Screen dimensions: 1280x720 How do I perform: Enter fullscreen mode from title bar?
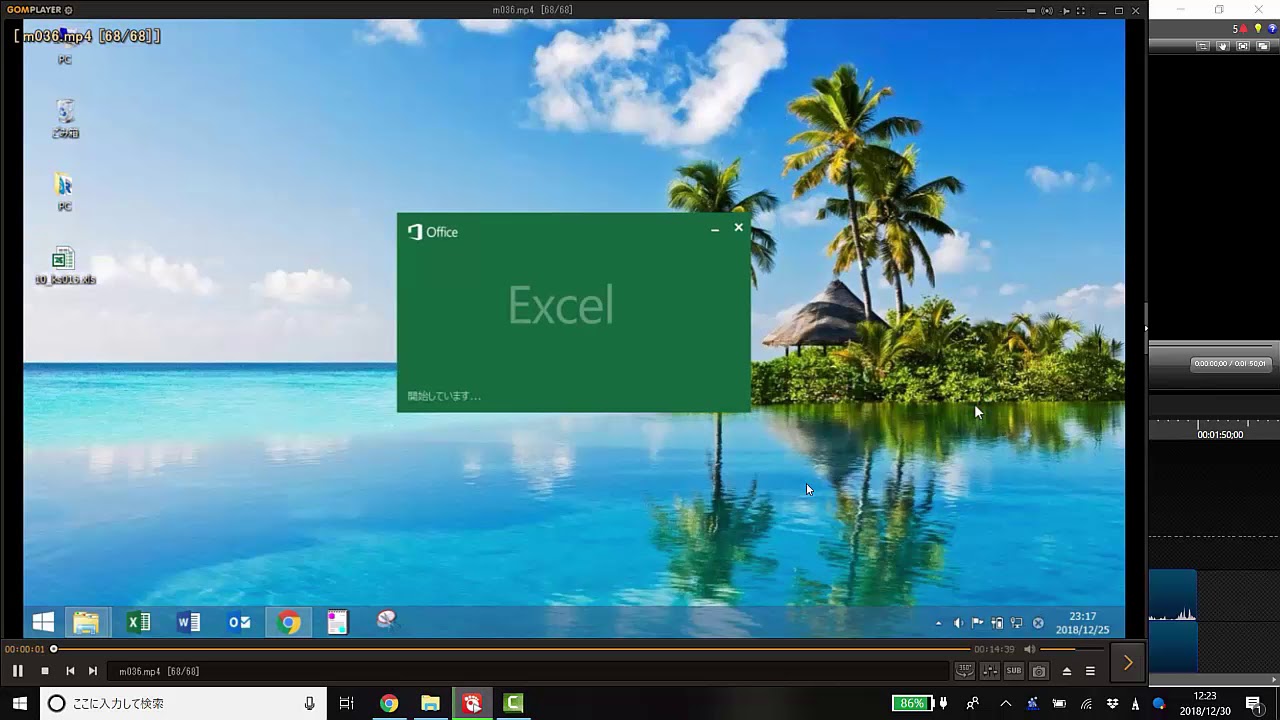[x=1081, y=11]
